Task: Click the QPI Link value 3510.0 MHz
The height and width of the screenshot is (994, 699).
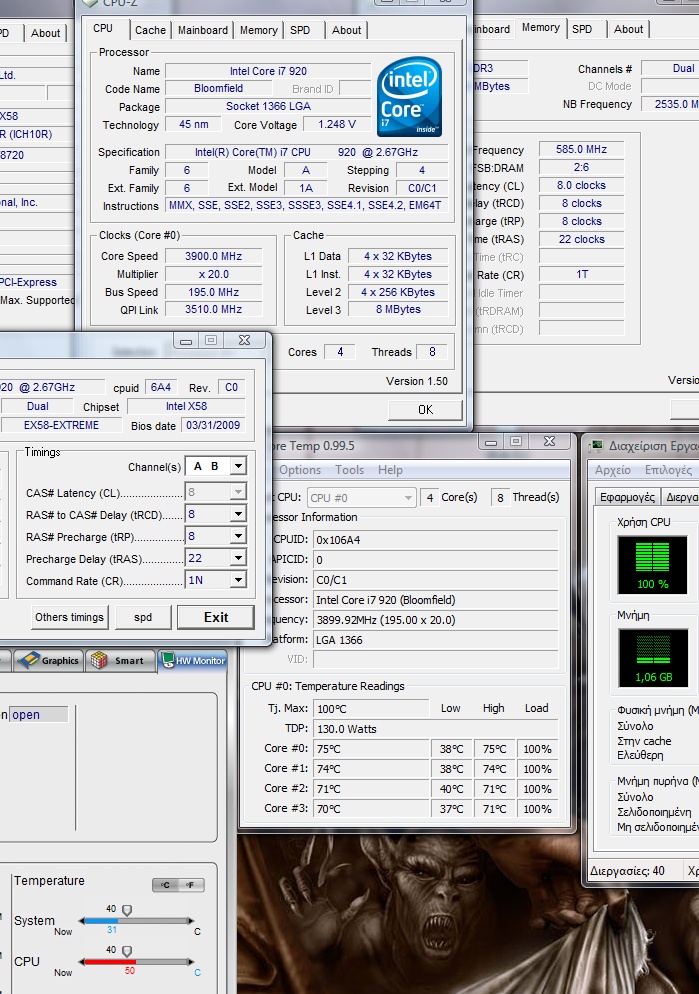Action: [x=214, y=309]
